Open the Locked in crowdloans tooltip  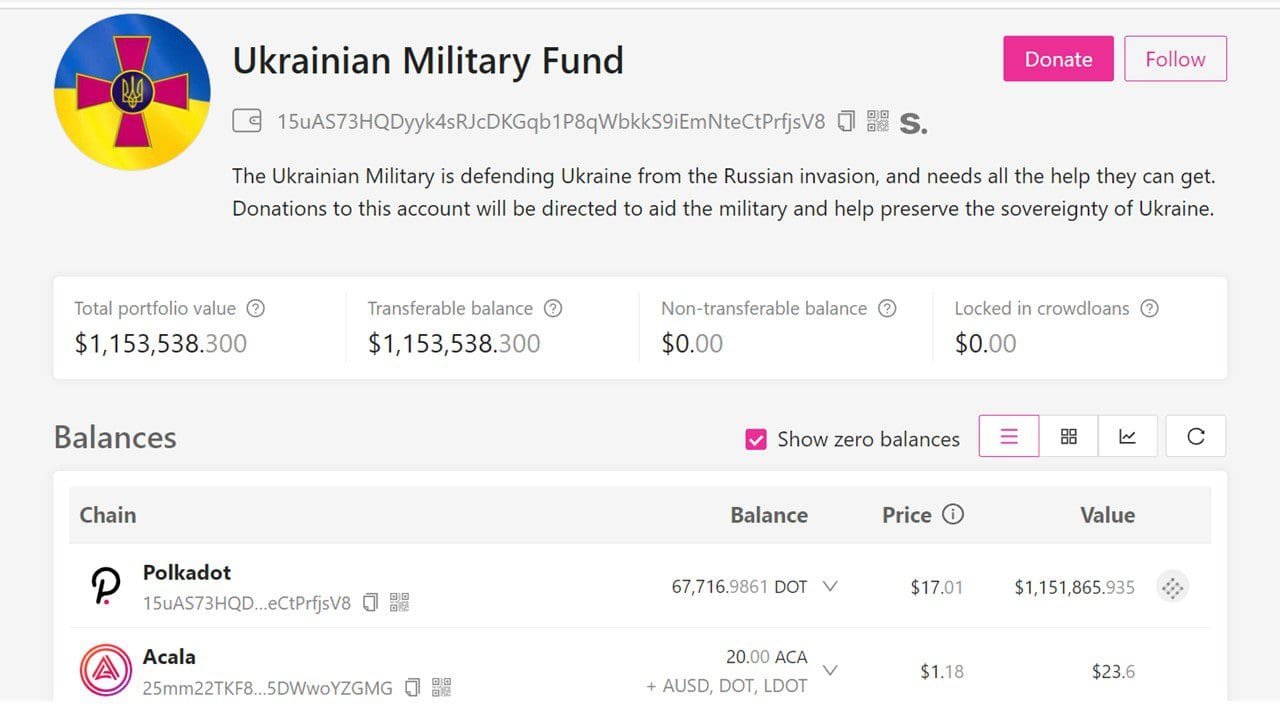pyautogui.click(x=1150, y=308)
